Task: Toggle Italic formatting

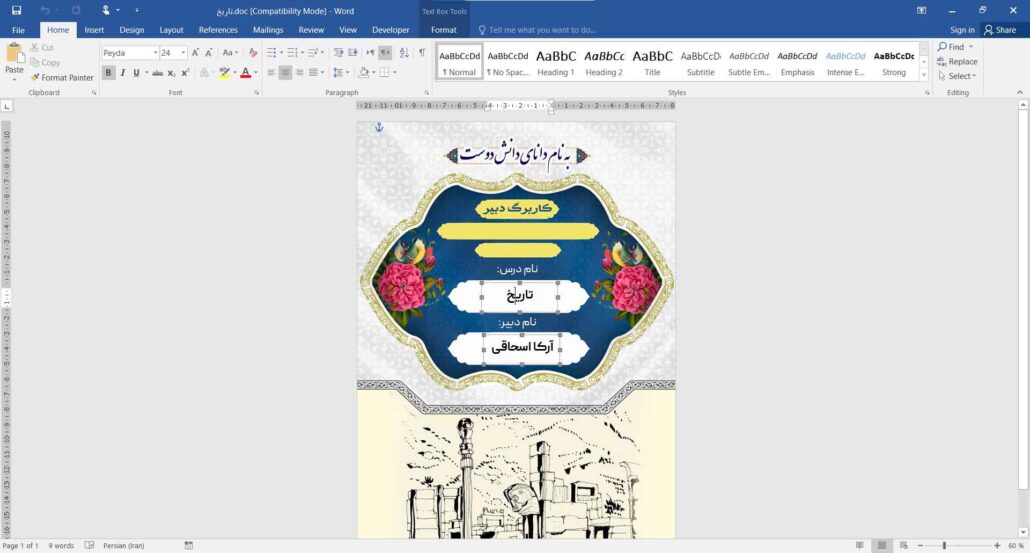Action: click(122, 73)
